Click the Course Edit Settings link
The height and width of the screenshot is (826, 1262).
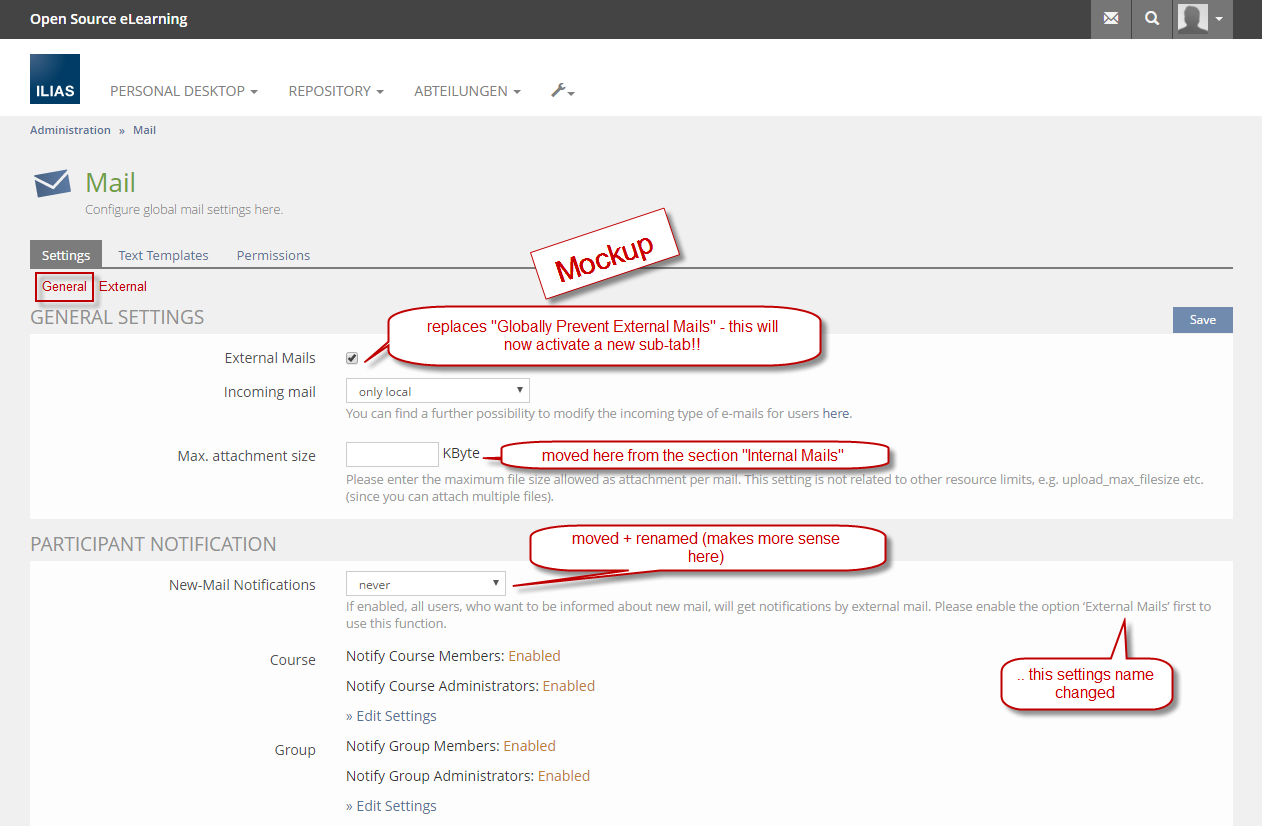pyautogui.click(x=391, y=716)
